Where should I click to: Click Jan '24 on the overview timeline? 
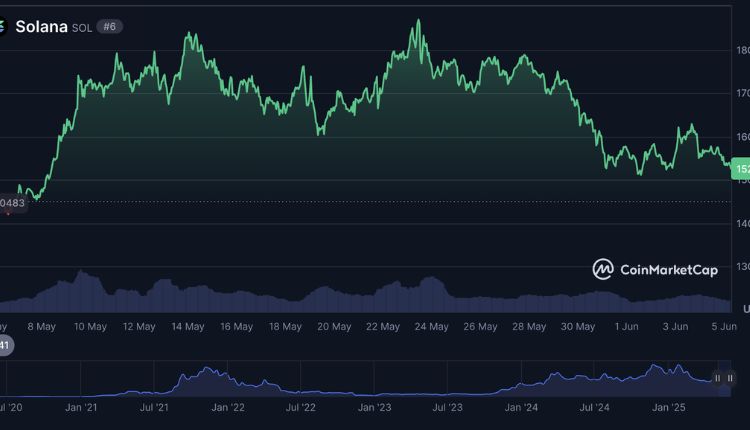pyautogui.click(x=521, y=408)
